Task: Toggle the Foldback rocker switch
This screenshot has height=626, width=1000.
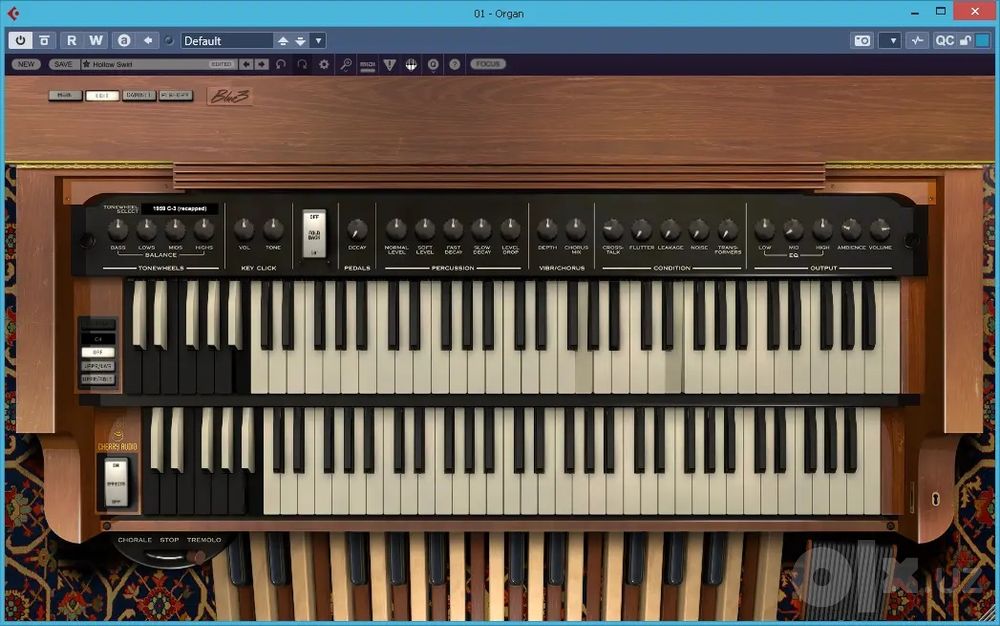Action: (x=314, y=234)
